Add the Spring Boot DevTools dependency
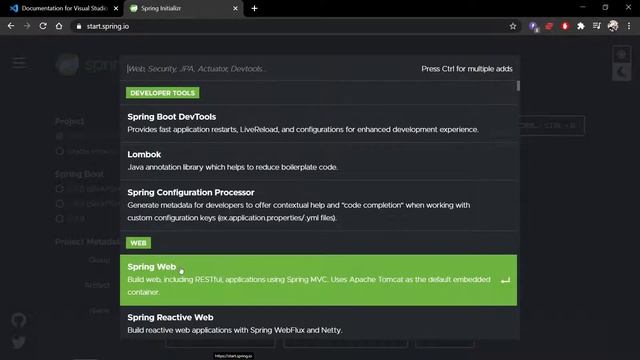Screen dimensions: 640x360 [319, 123]
